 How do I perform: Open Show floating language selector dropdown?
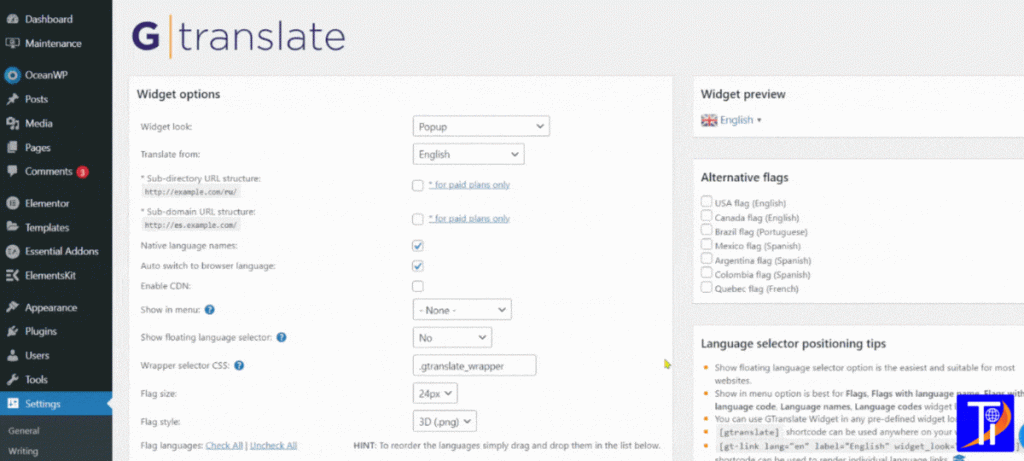[452, 338]
